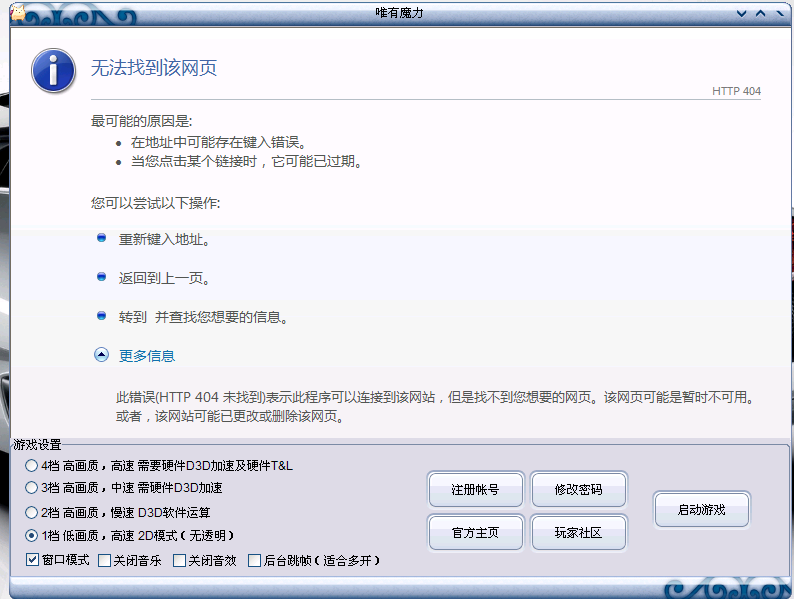Enable 后台跳帧 for multi-instance play

[x=254, y=560]
